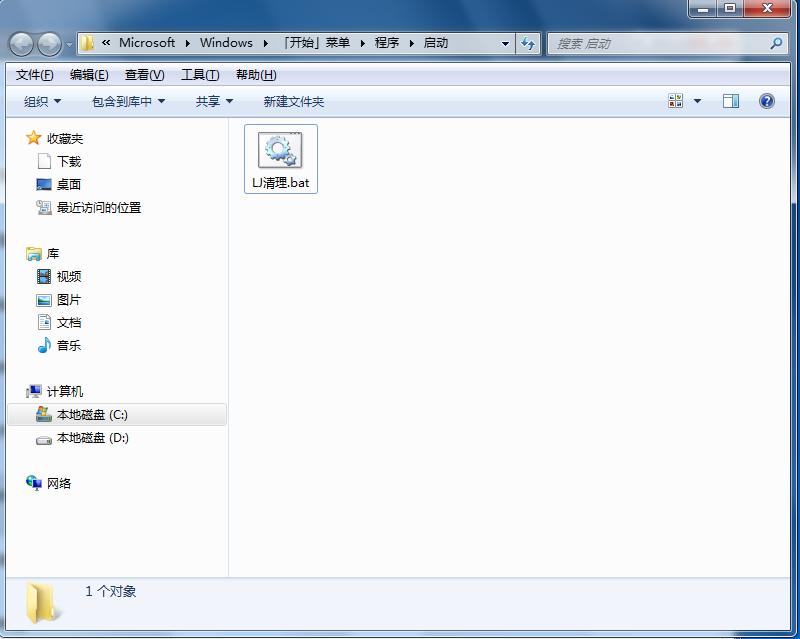The image size is (800, 639).
Task: Open 桌面 in the navigation pane
Action: coord(68,184)
